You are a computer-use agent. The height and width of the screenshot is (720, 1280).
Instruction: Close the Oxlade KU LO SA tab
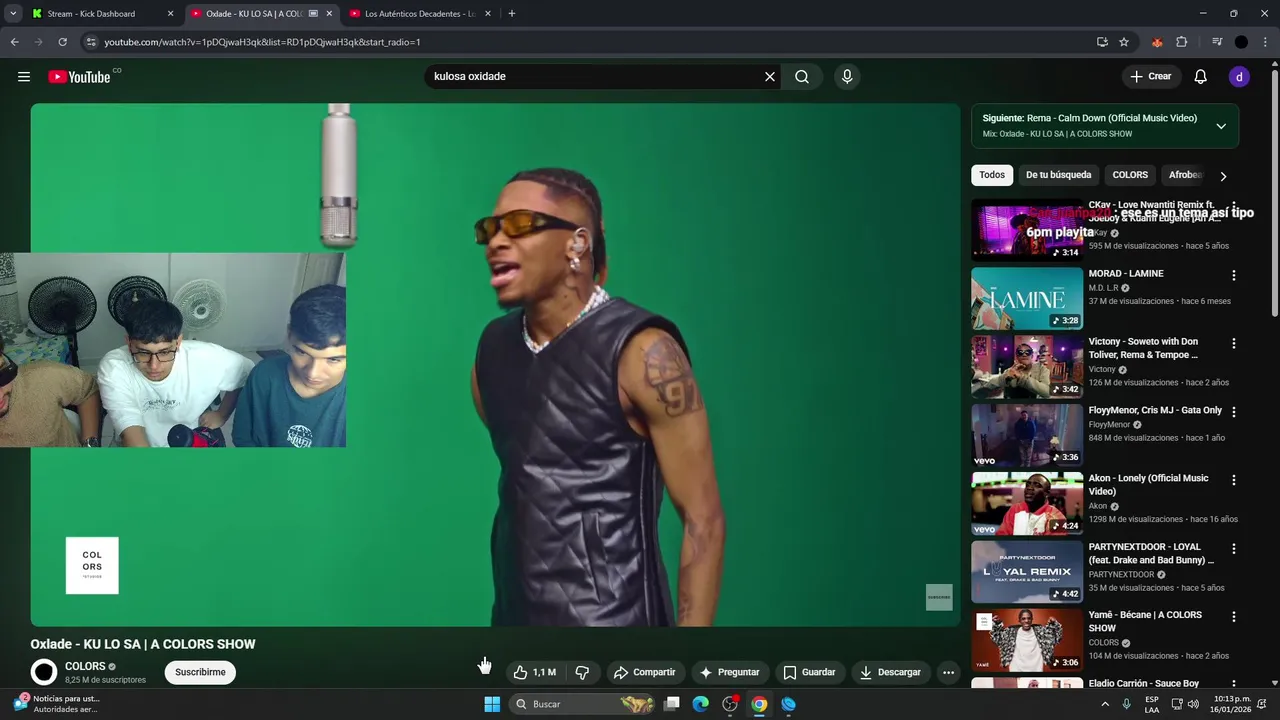coord(329,14)
